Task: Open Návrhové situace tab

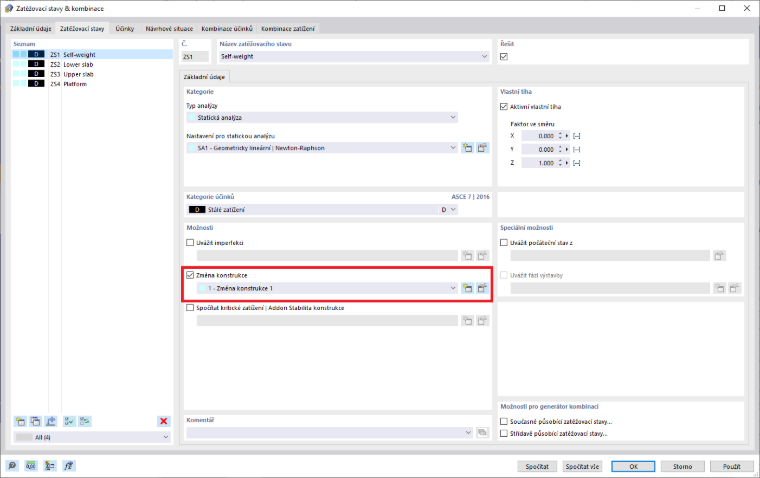Action: point(169,29)
